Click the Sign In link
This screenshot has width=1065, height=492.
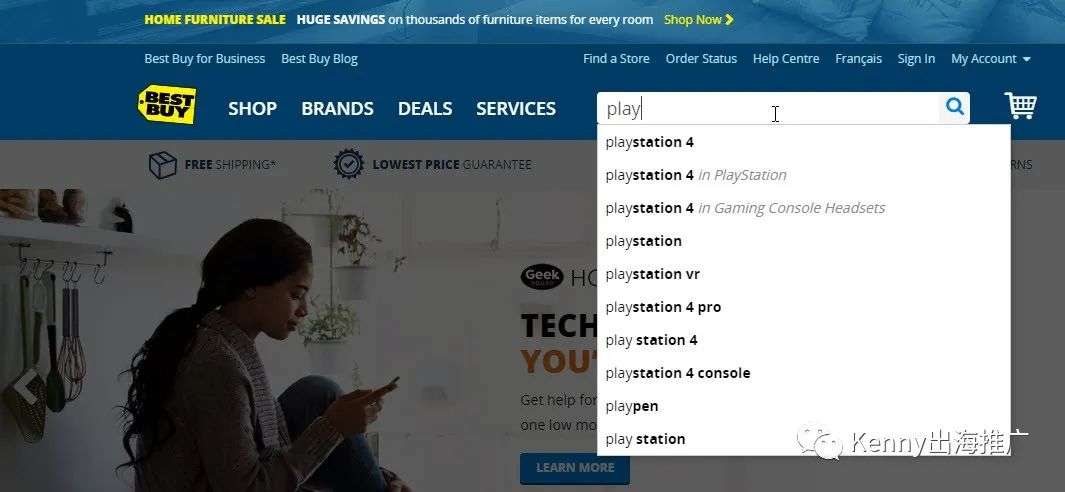pos(916,59)
